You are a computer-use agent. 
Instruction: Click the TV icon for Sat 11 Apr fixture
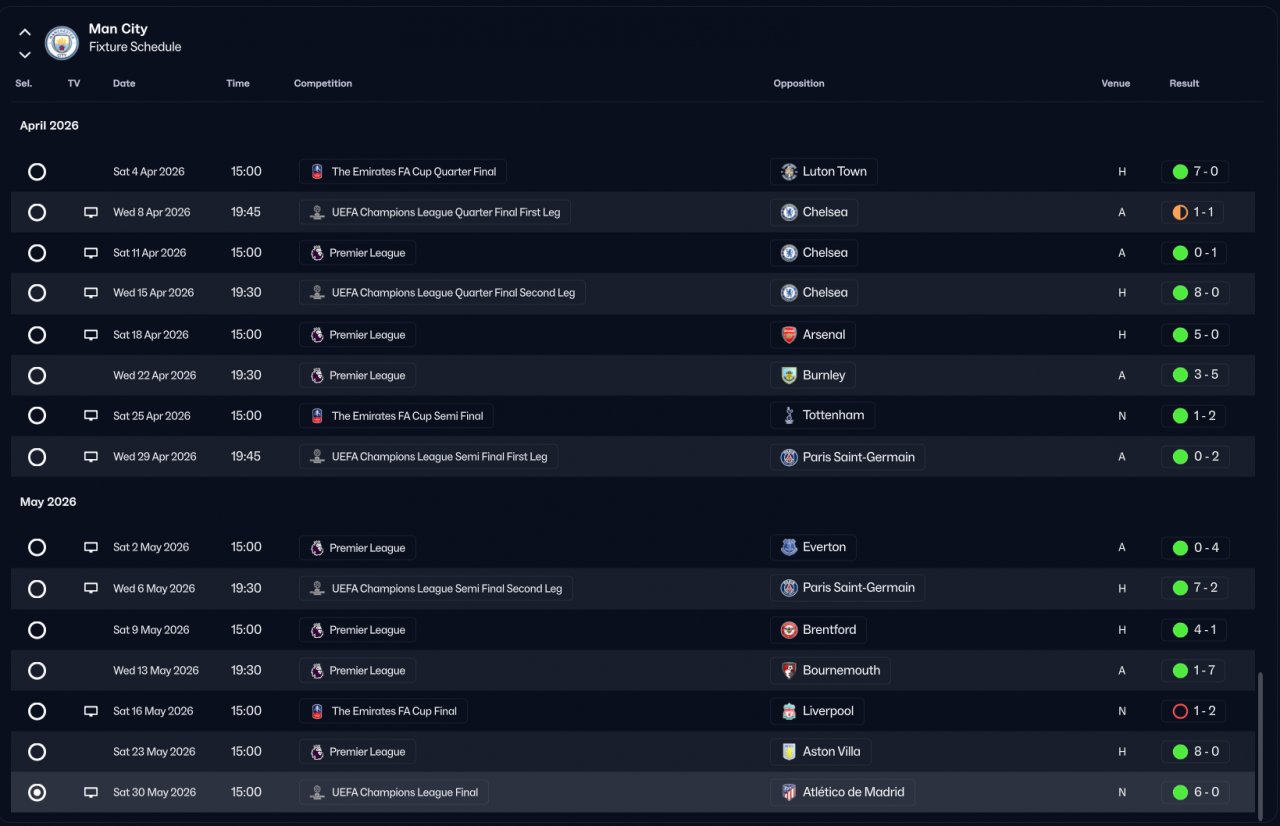coord(91,253)
